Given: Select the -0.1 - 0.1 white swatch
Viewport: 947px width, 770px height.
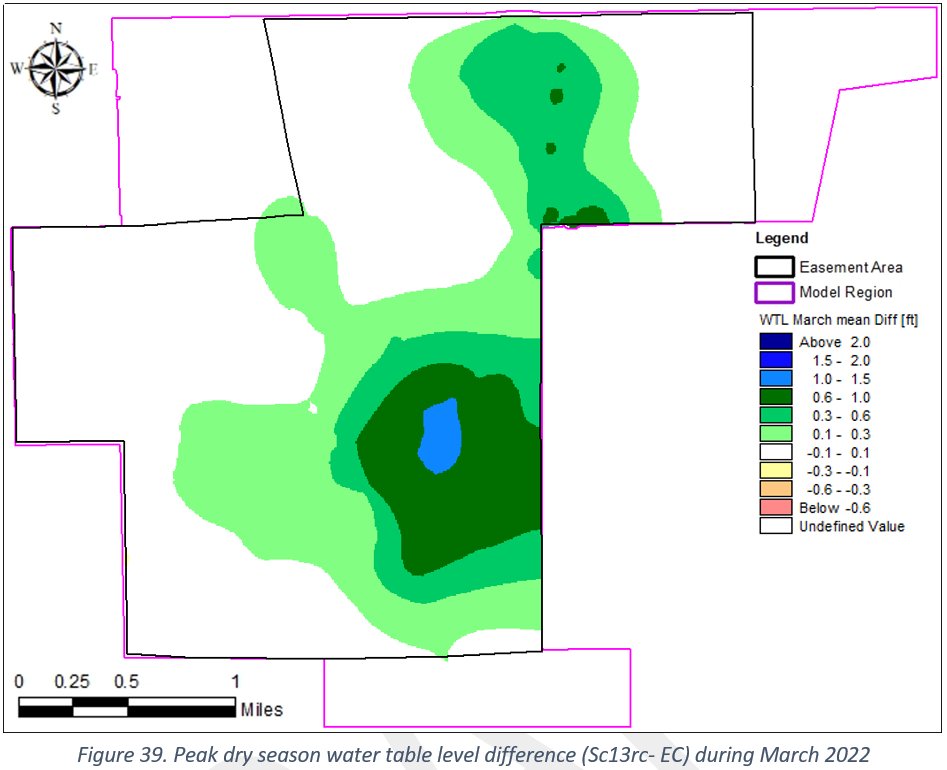Looking at the screenshot, I should click(x=775, y=452).
